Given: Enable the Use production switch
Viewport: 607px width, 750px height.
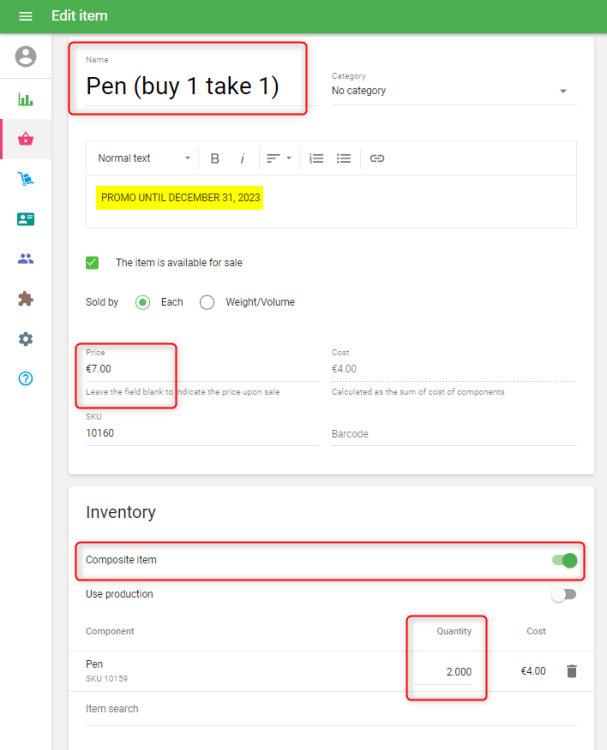Looking at the screenshot, I should [565, 594].
